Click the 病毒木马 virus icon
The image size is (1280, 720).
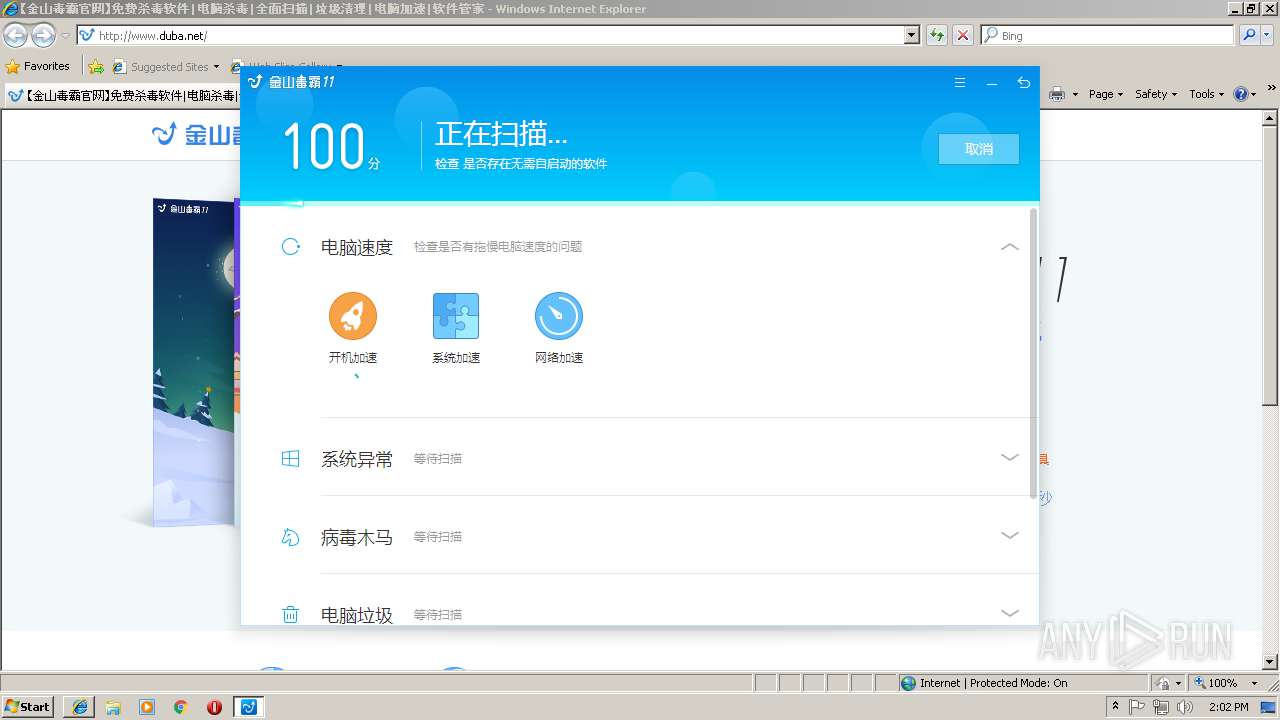click(x=291, y=537)
